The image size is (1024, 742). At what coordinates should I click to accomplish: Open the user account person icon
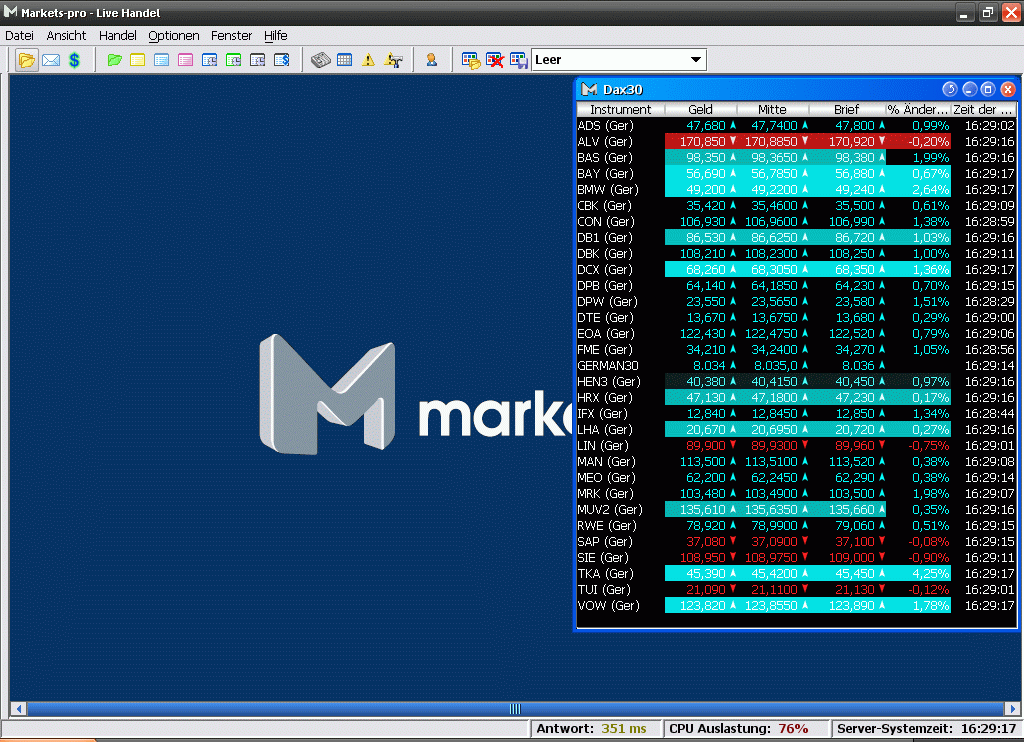pyautogui.click(x=431, y=60)
